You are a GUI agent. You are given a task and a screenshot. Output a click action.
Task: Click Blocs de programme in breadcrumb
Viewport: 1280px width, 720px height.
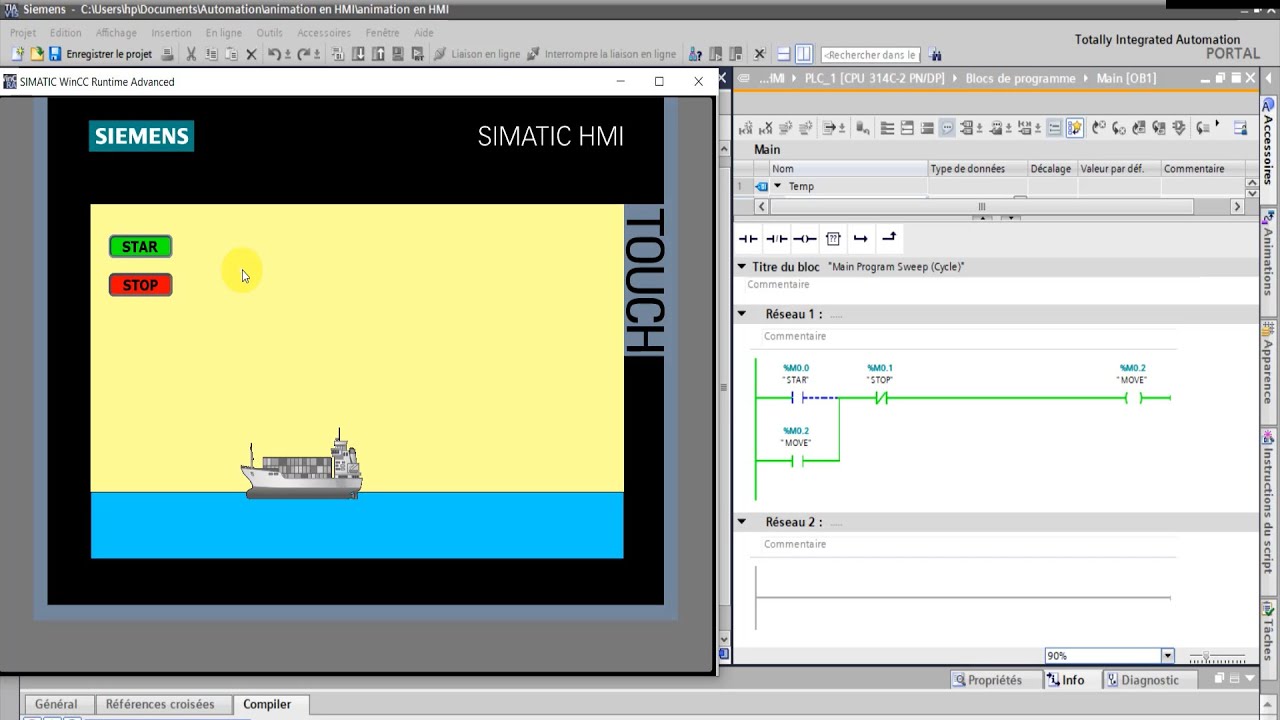click(x=1020, y=78)
